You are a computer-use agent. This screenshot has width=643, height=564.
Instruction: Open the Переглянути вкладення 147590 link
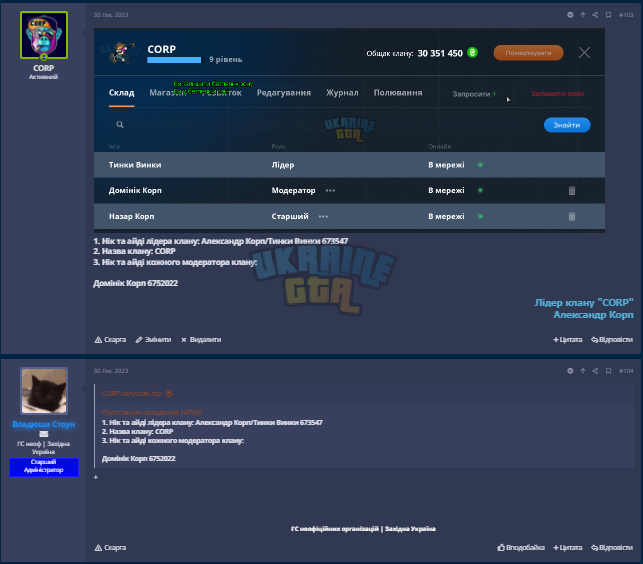click(152, 412)
